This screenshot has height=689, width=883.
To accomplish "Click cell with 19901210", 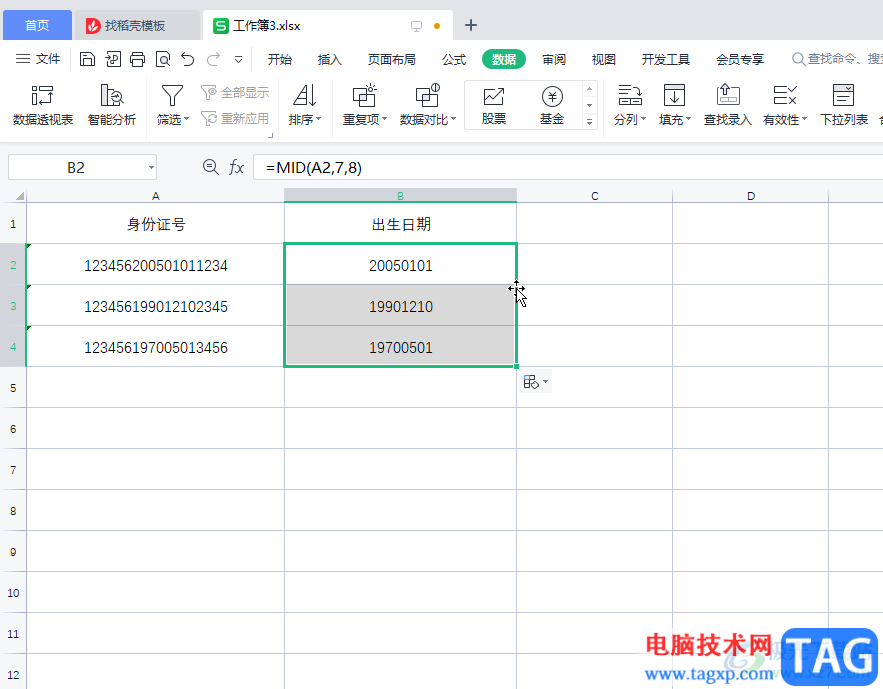I will (400, 306).
